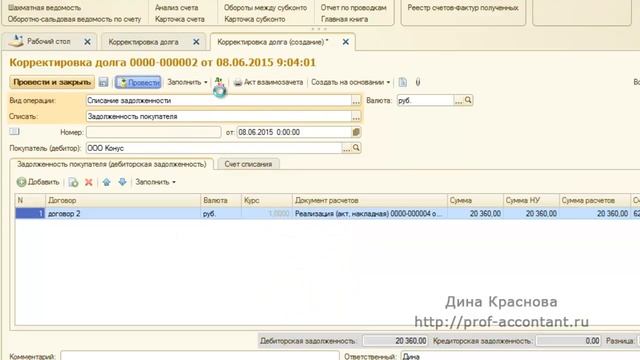The height and width of the screenshot is (360, 640).
Task: Click the date field 08.06.2015
Action: tap(294, 132)
